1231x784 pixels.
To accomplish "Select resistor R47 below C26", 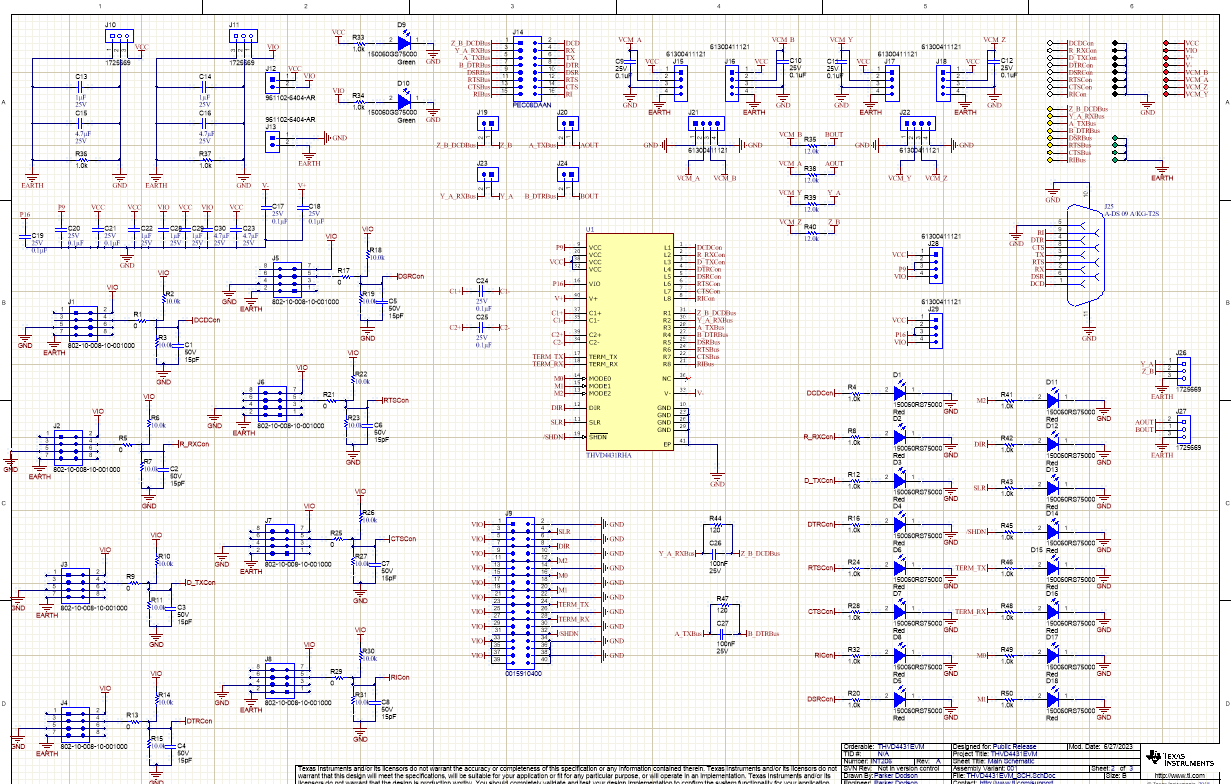I will coord(722,605).
